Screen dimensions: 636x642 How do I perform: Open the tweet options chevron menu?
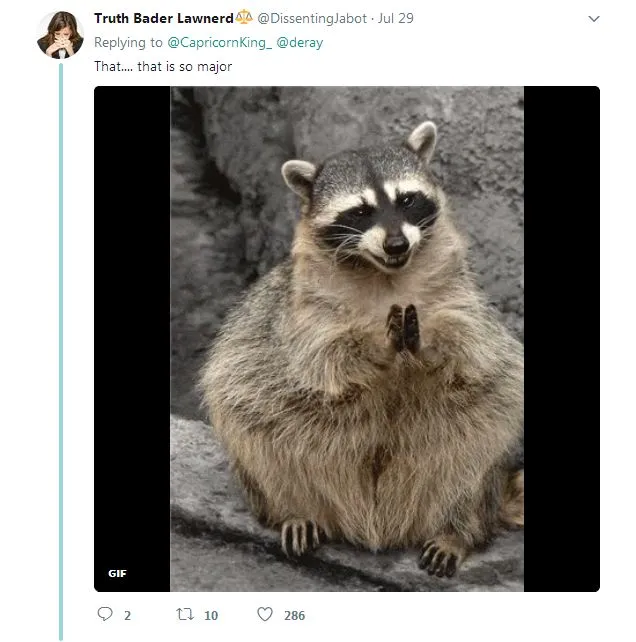[593, 19]
